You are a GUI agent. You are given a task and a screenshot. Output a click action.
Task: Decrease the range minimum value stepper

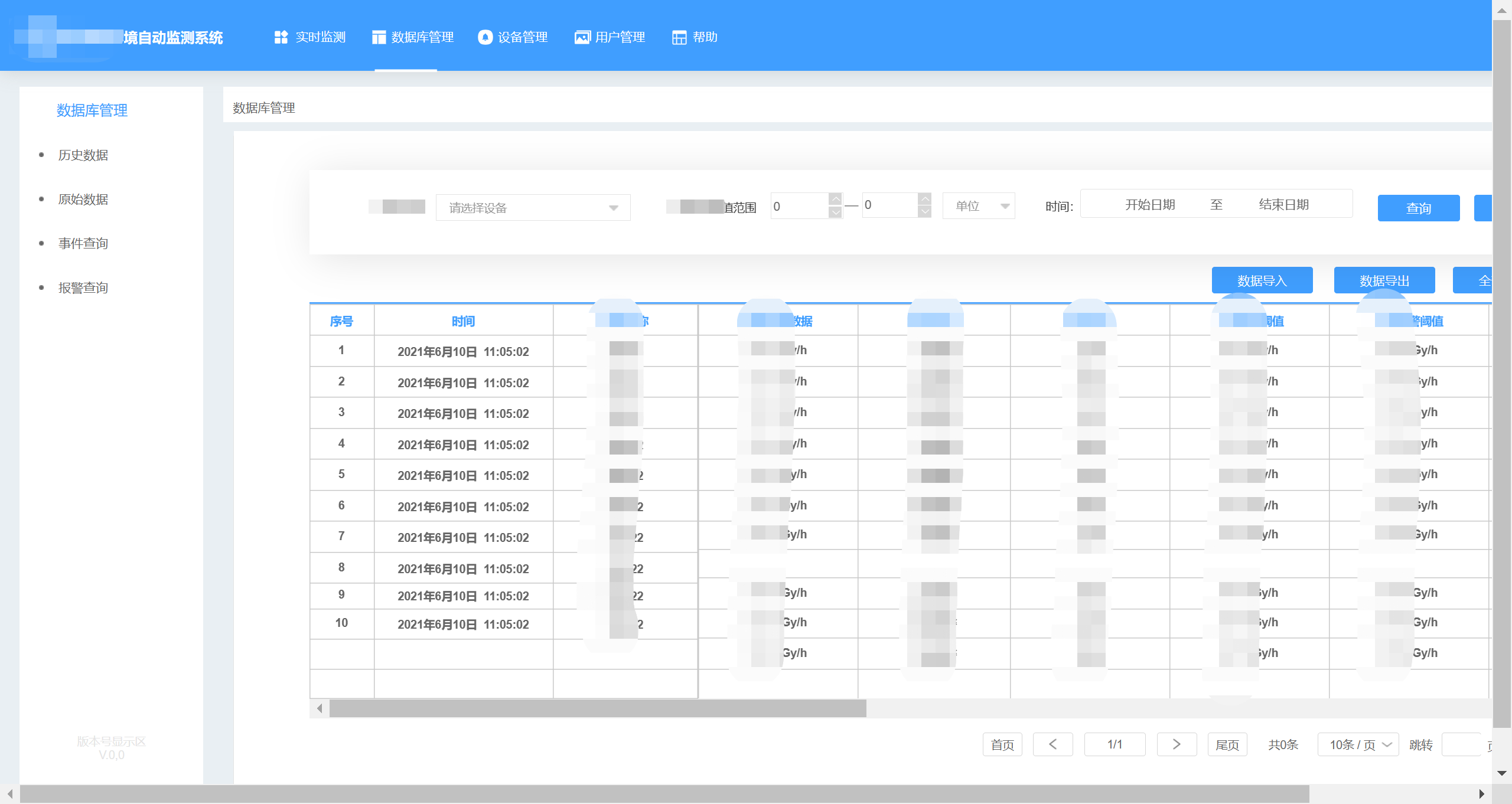(835, 212)
